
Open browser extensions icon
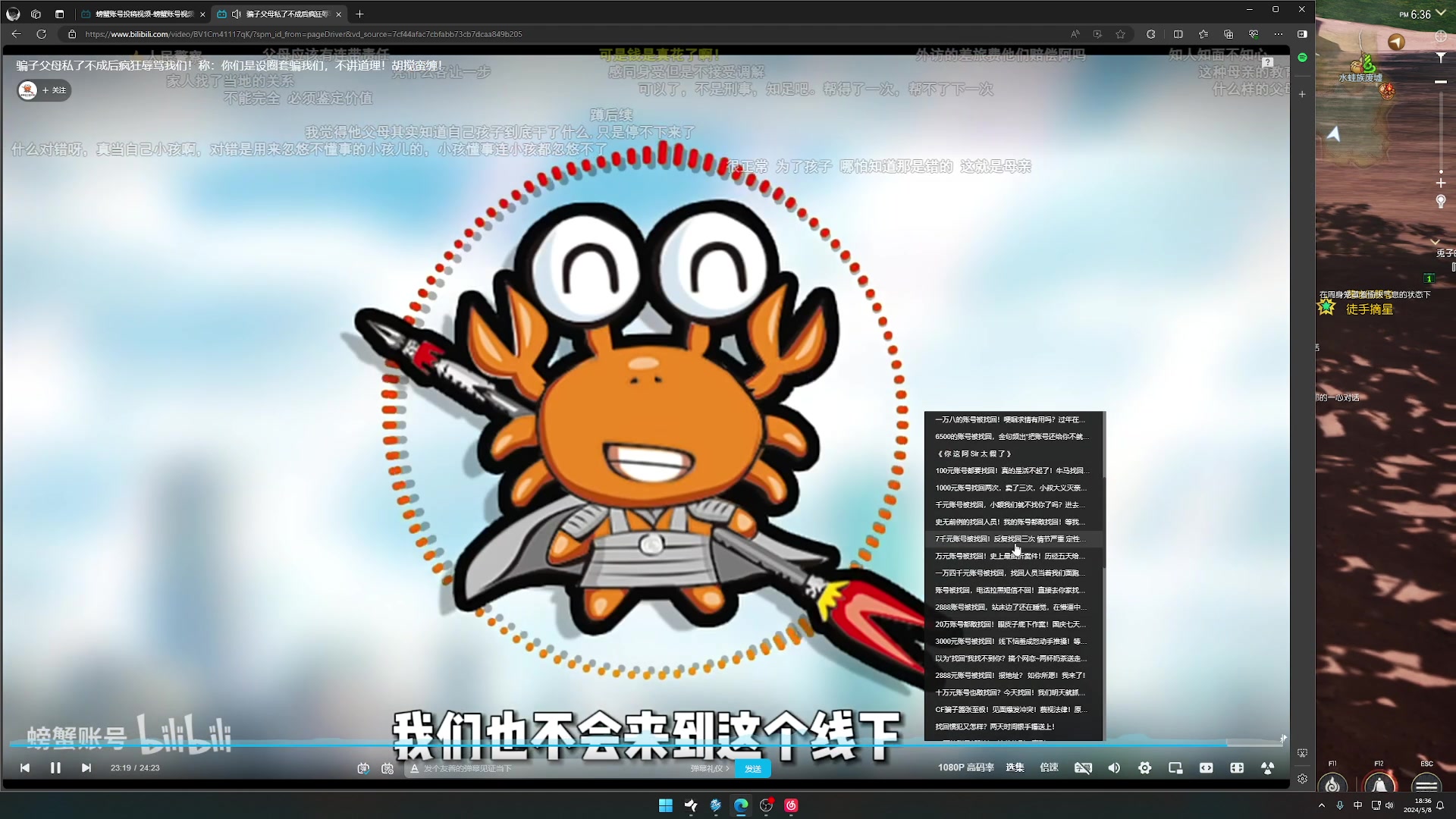coord(1150,34)
